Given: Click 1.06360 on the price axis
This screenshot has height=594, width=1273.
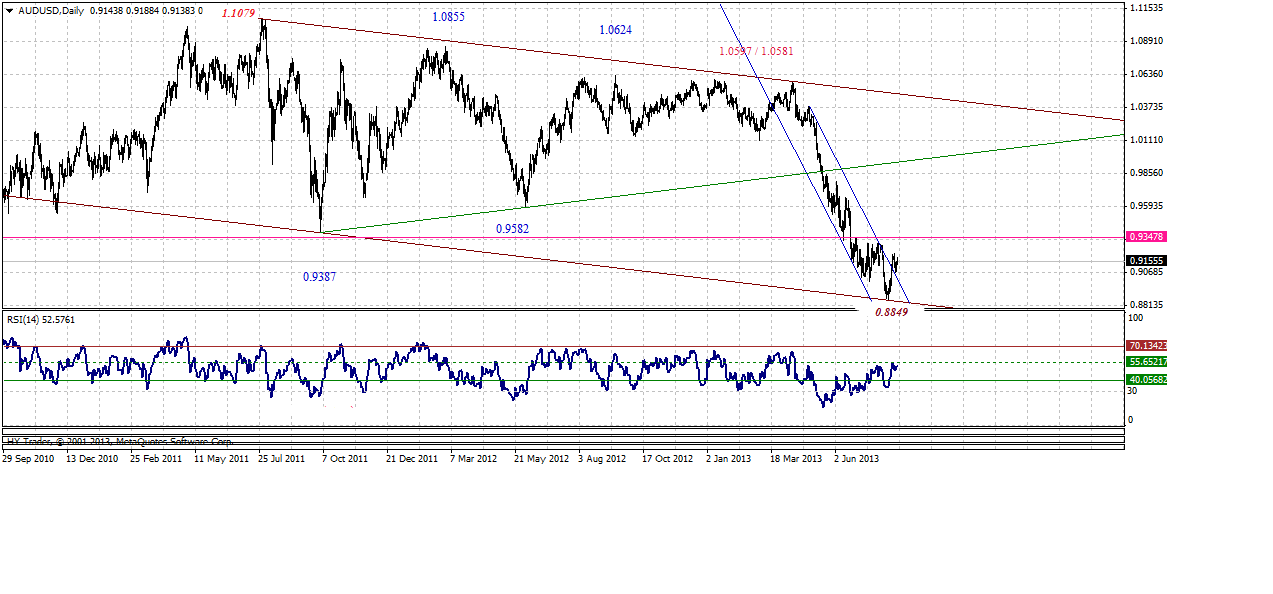Looking at the screenshot, I should (x=1146, y=74).
